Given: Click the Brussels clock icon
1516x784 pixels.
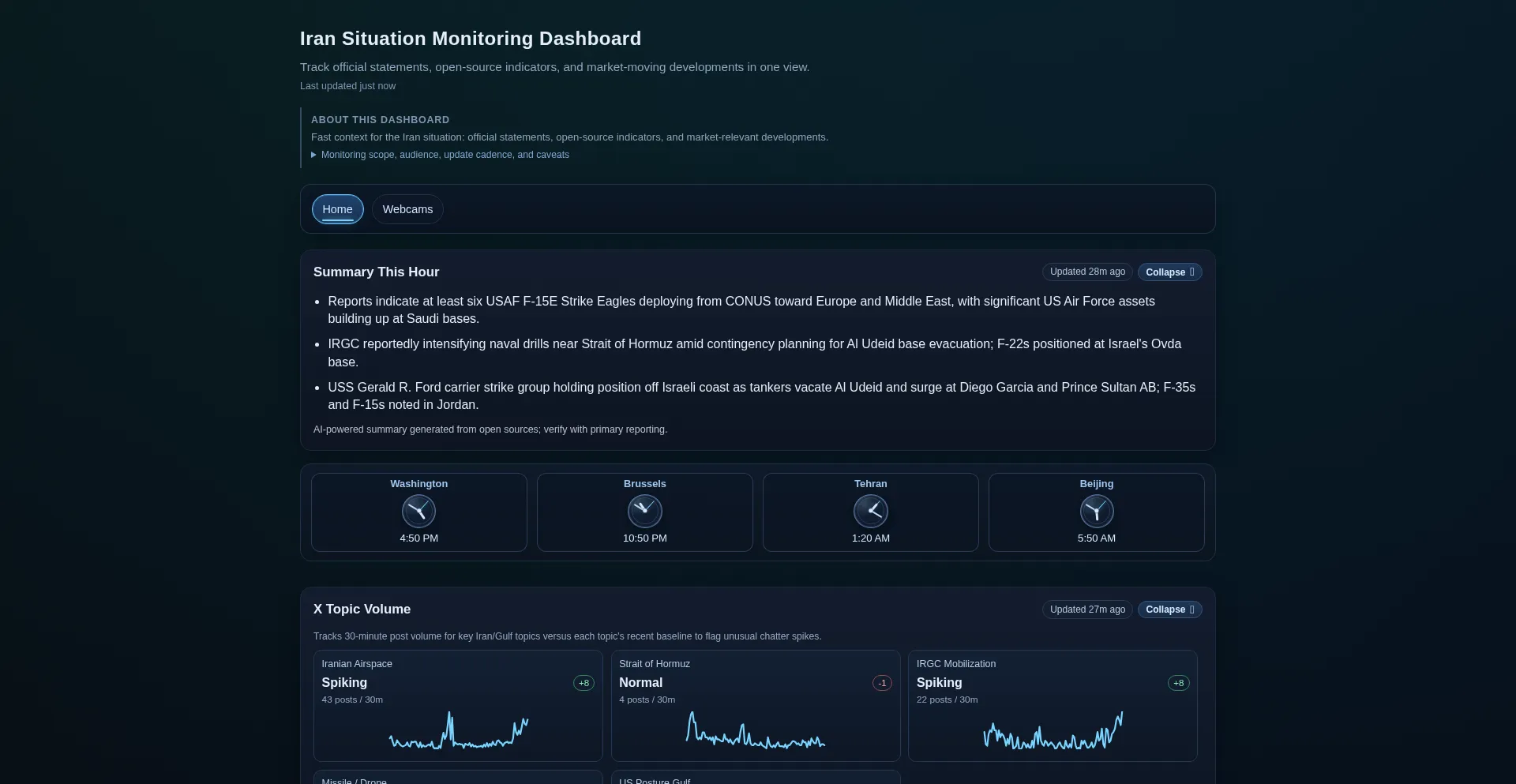Looking at the screenshot, I should pyautogui.click(x=644, y=511).
